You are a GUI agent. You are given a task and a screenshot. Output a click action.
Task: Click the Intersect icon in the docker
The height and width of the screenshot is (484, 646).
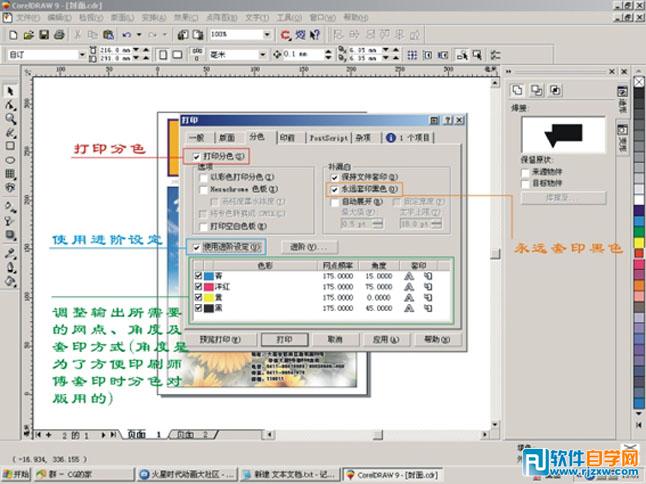tap(555, 90)
